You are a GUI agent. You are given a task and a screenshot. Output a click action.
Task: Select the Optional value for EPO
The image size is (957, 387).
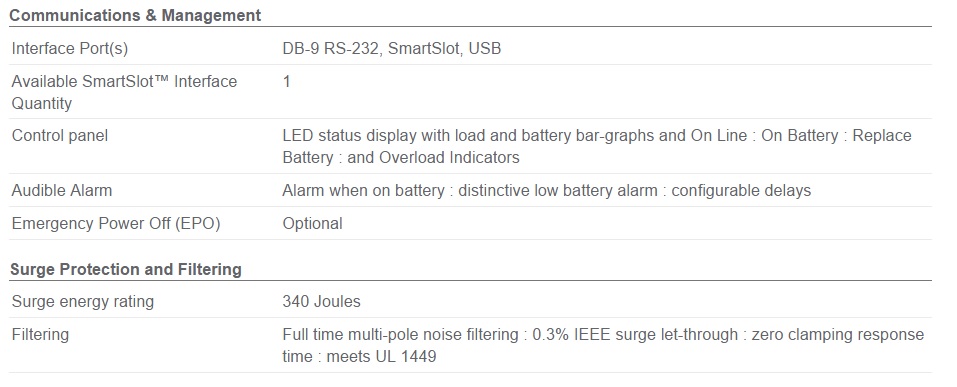pyautogui.click(x=312, y=224)
